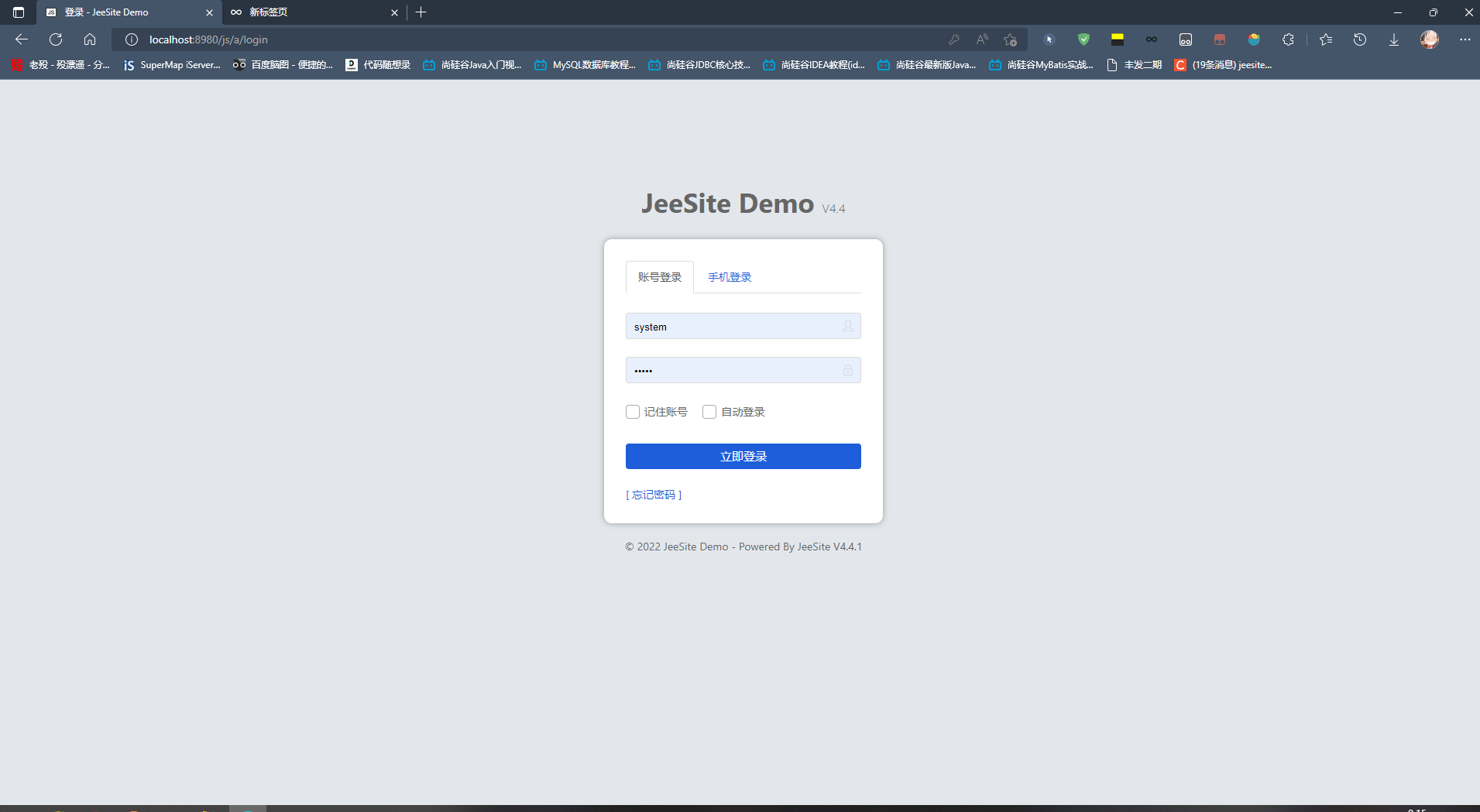Switch to the 新标签页 tab
Viewport: 1480px width, 812px height.
pyautogui.click(x=314, y=12)
